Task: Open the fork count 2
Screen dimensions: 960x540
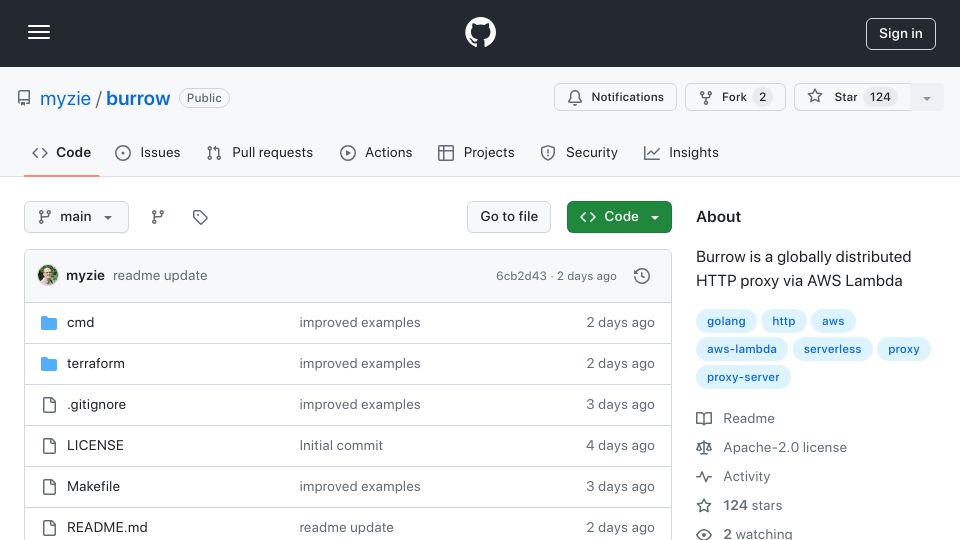Action: click(x=762, y=97)
